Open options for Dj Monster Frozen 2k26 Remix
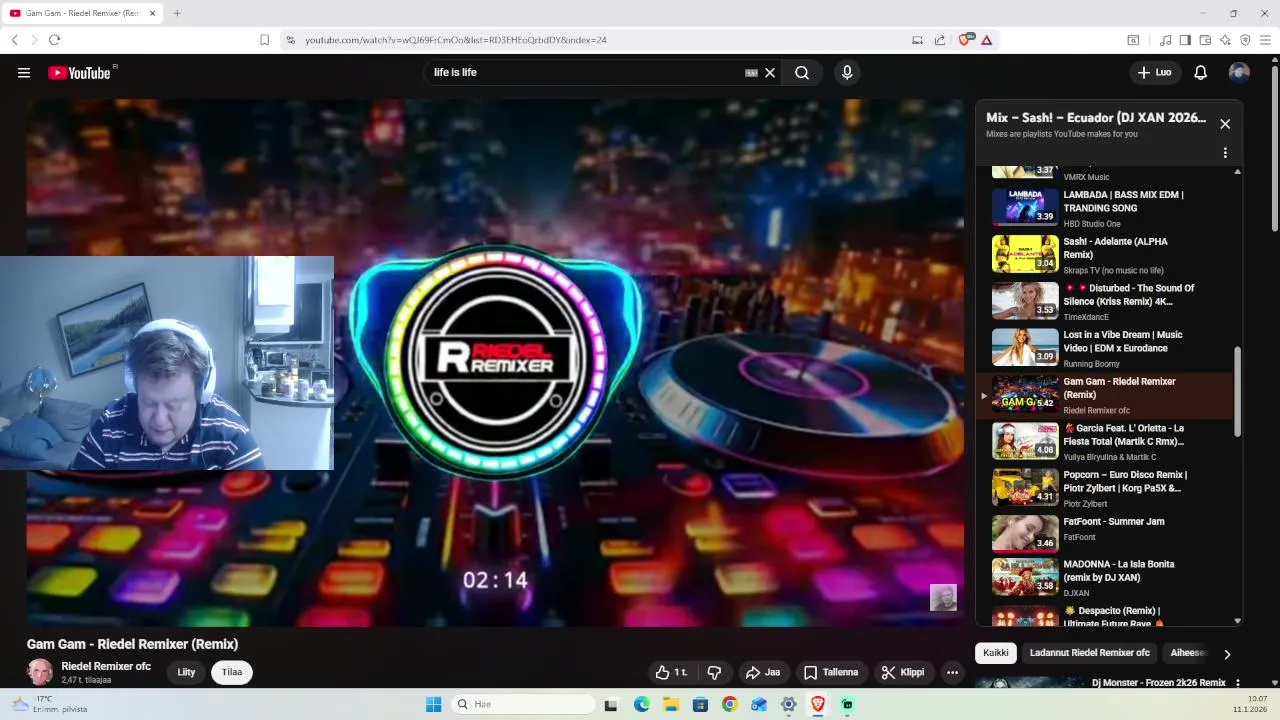Viewport: 1280px width, 720px height. click(1237, 683)
